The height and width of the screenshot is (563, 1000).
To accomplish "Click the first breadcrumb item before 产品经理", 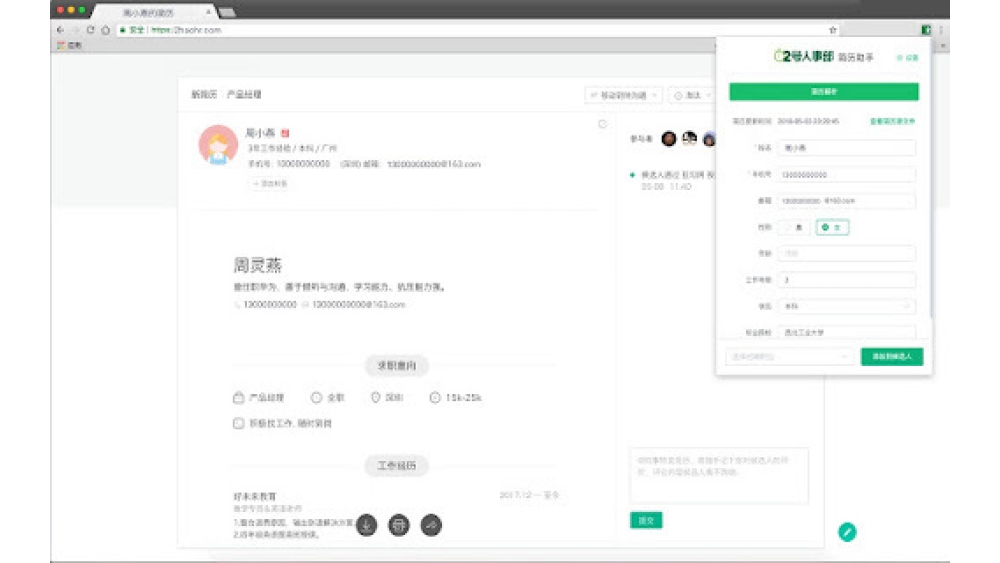I will (204, 94).
